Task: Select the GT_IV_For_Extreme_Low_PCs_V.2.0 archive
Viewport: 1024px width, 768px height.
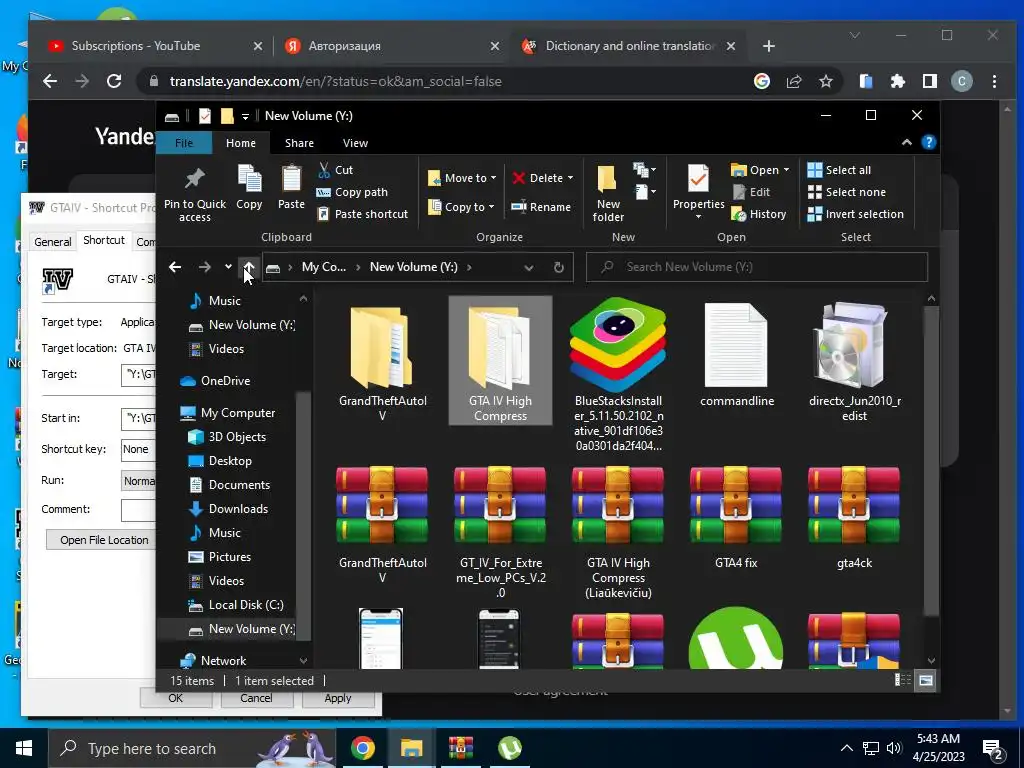Action: click(500, 532)
